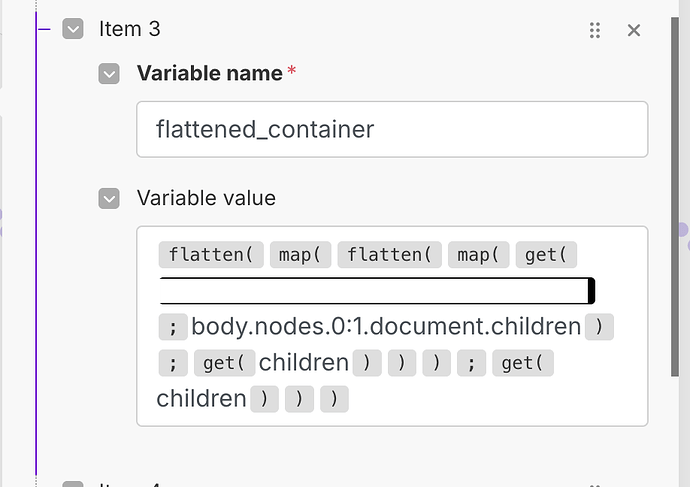Select the get( pill before children text
The image size is (690, 487).
pos(224,363)
